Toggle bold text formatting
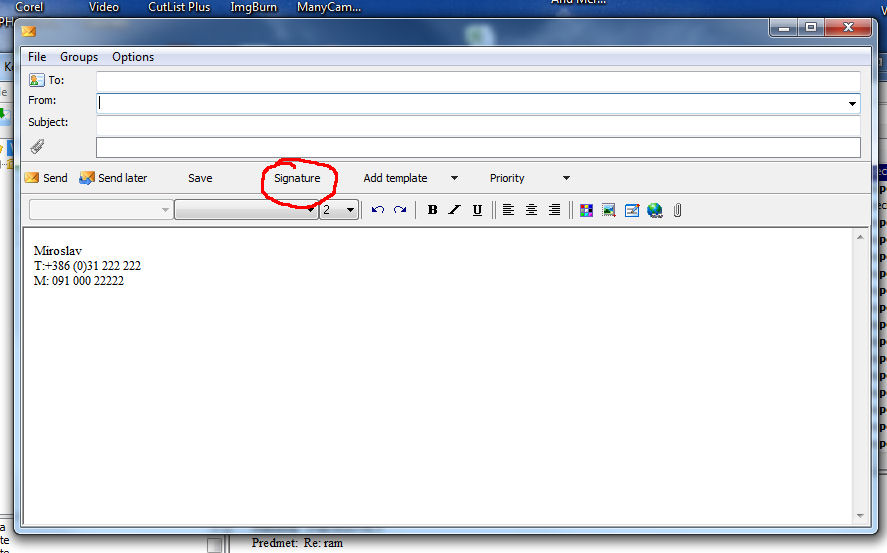The width and height of the screenshot is (887, 553). [432, 210]
